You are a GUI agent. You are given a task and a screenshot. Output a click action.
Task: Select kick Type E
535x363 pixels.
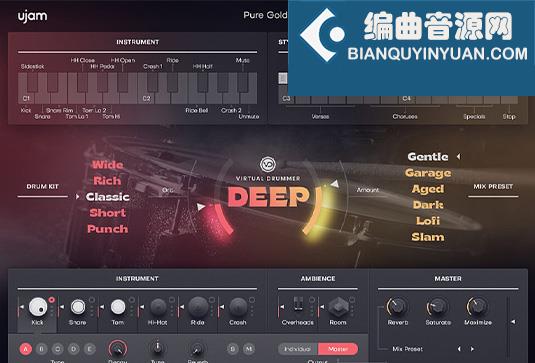[x=90, y=349]
